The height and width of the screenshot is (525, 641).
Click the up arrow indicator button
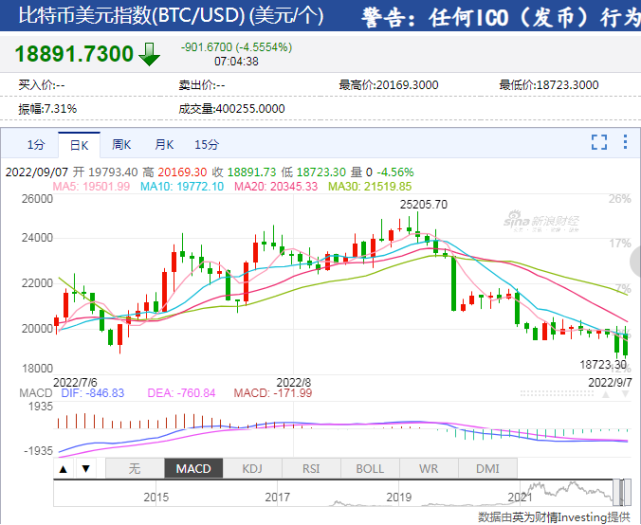tap(63, 468)
